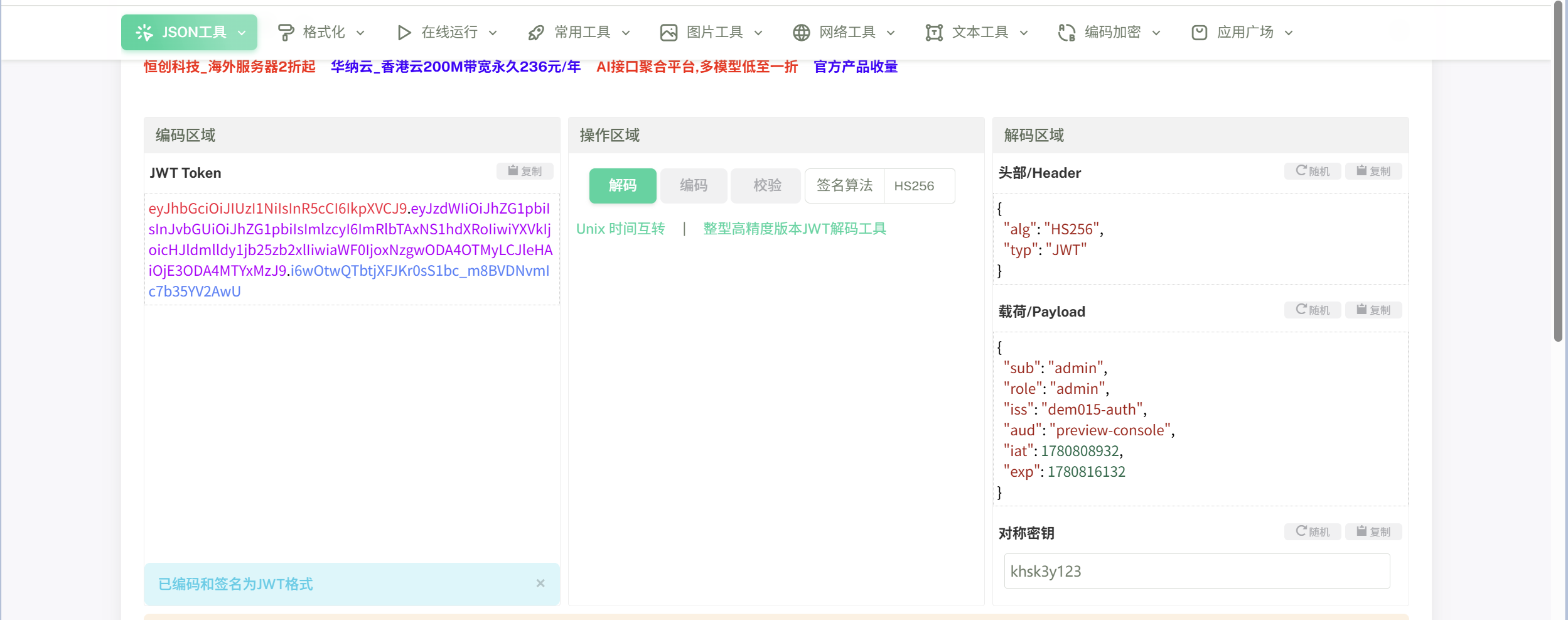
Task: Open the 编码加密 menu
Action: [x=1110, y=33]
